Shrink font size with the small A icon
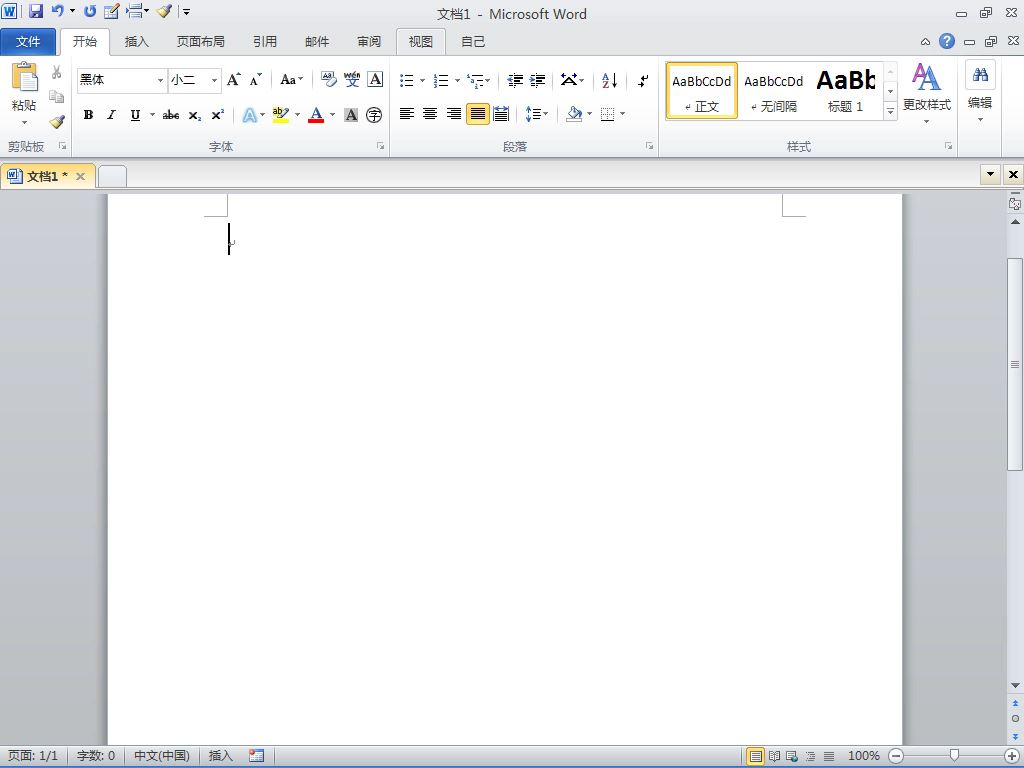 pos(255,80)
